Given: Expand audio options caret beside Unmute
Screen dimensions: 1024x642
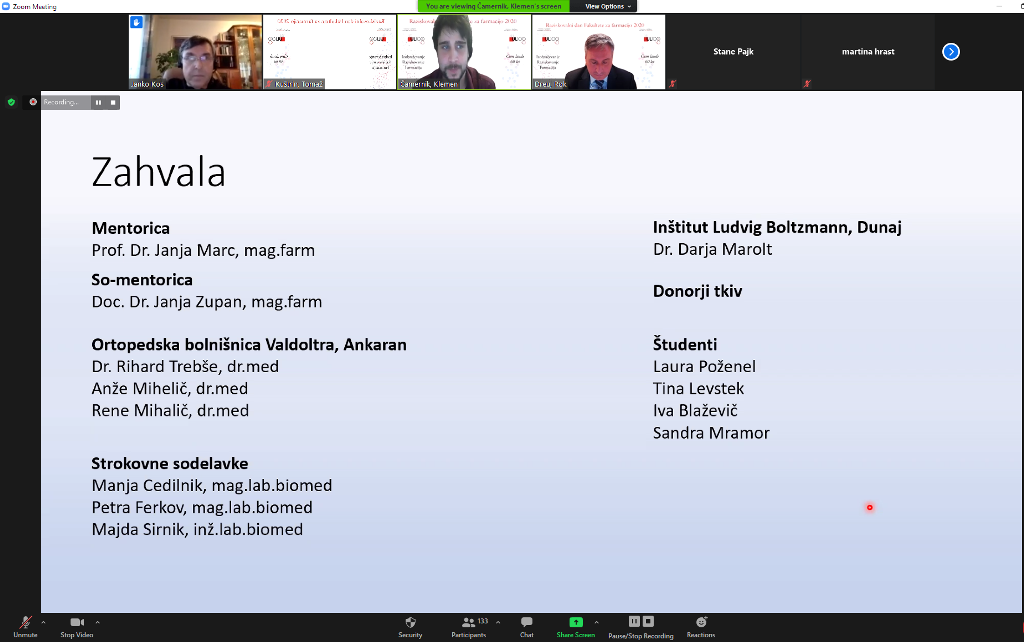Looking at the screenshot, I should [x=43, y=622].
